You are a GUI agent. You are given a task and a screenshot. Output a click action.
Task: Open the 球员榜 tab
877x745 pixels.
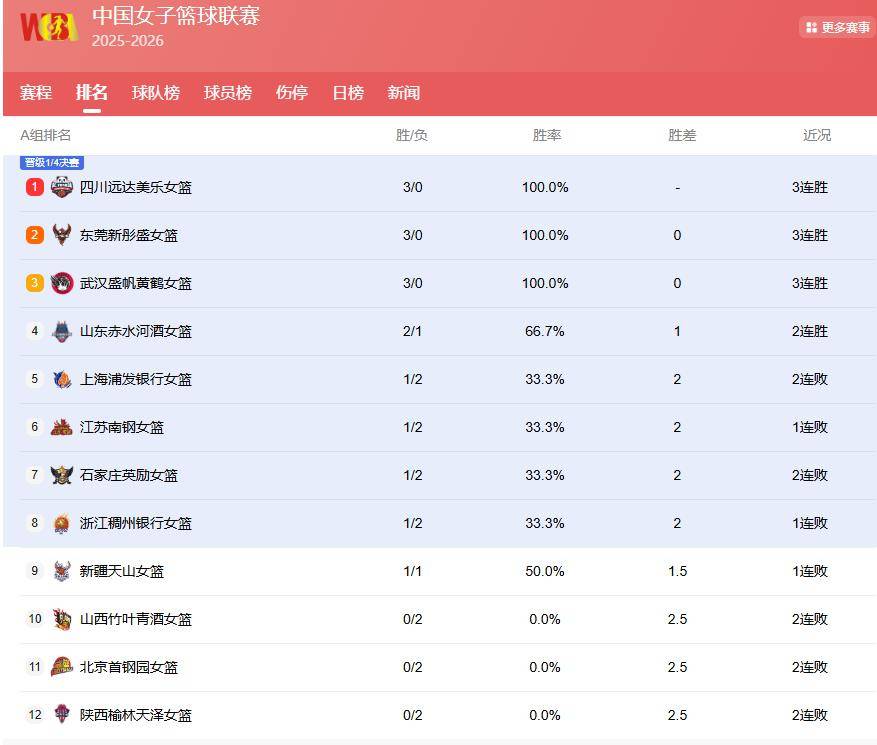pyautogui.click(x=228, y=93)
